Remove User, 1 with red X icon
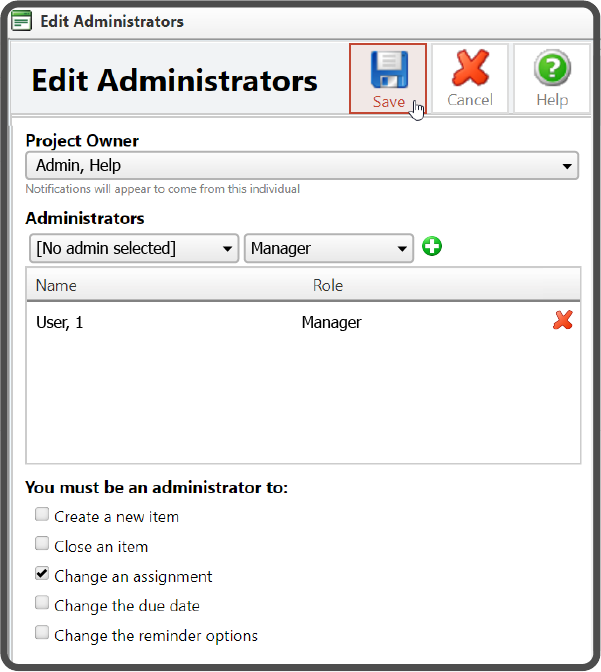 click(x=563, y=321)
